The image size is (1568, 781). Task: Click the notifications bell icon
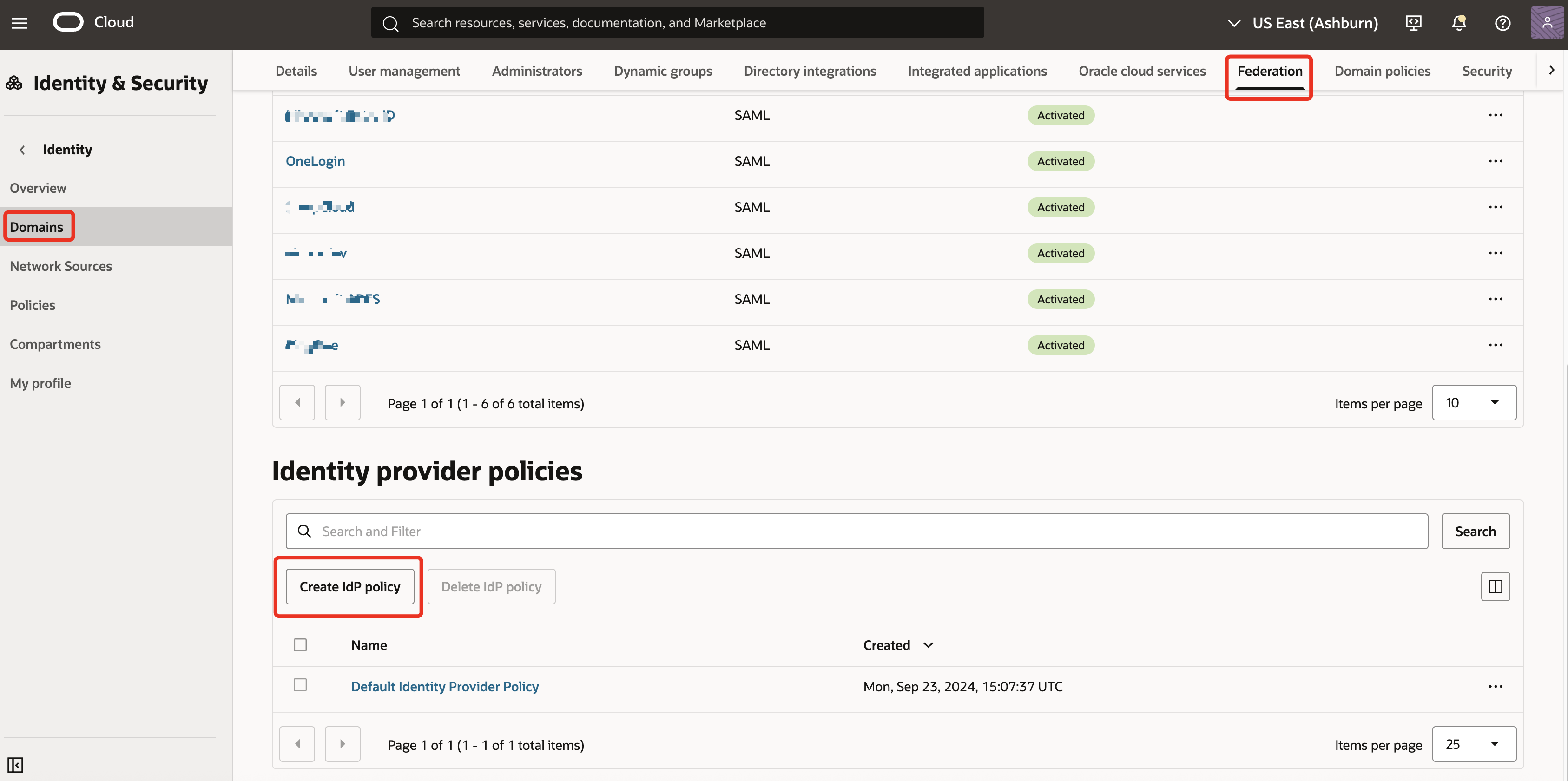(1458, 22)
